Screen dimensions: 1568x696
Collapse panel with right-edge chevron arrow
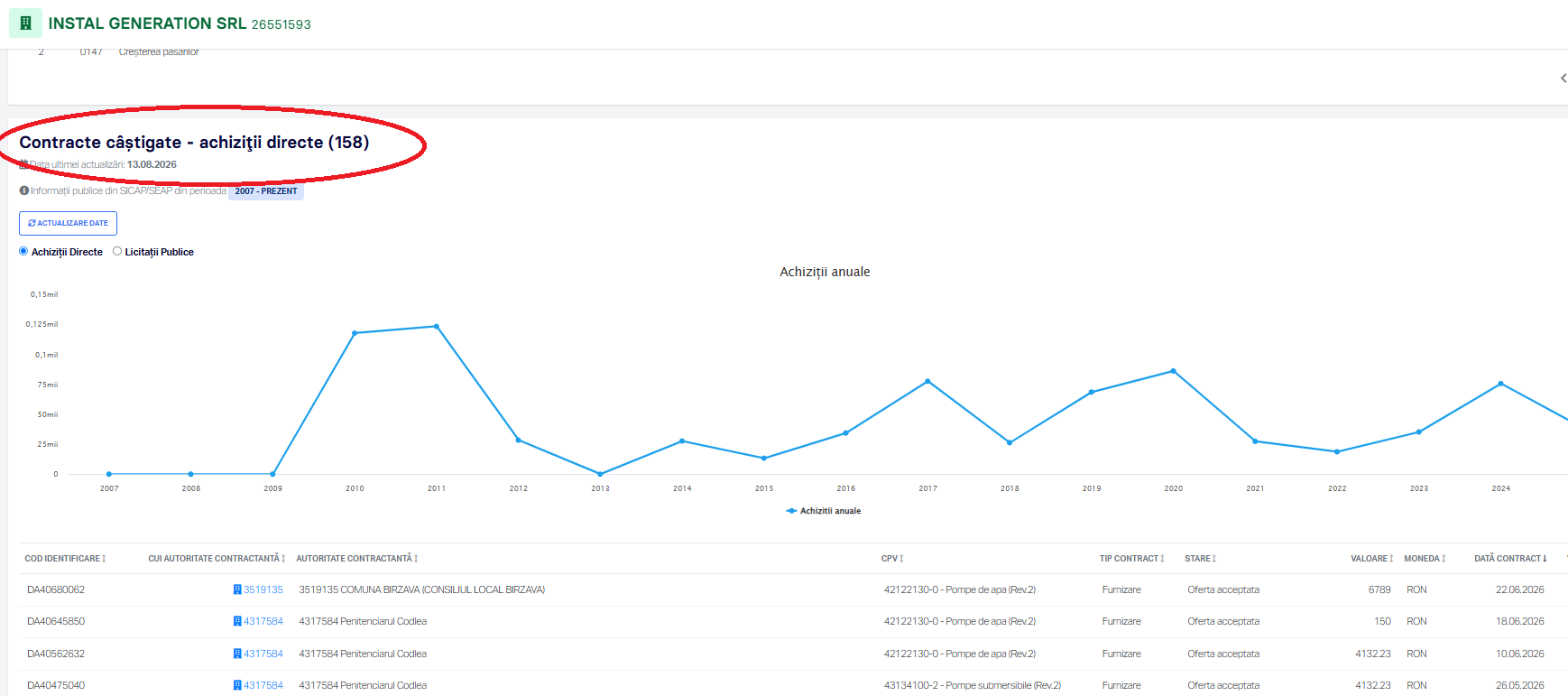pos(1563,79)
